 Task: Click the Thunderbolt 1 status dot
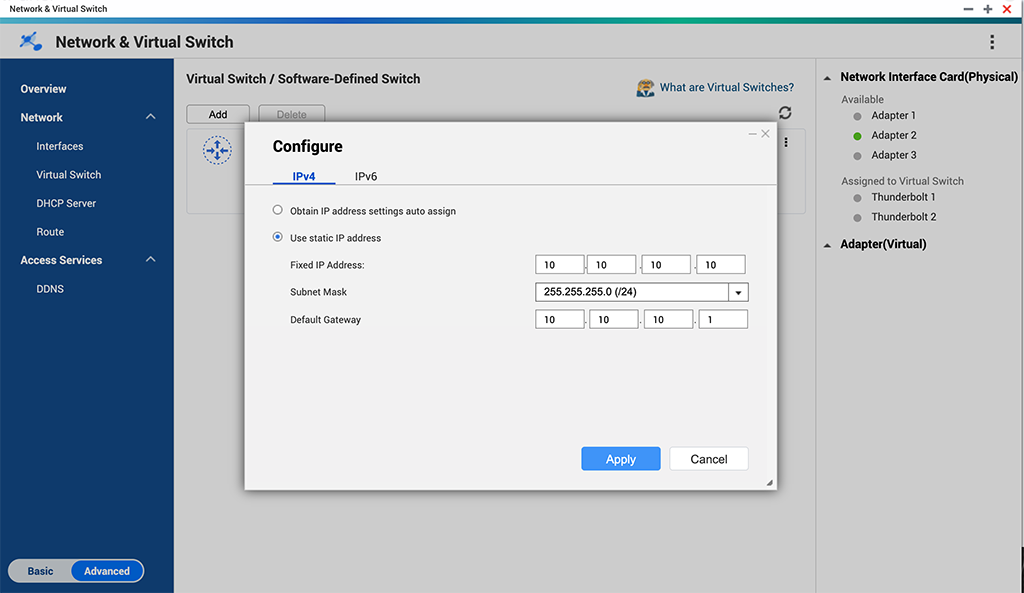pyautogui.click(x=857, y=198)
